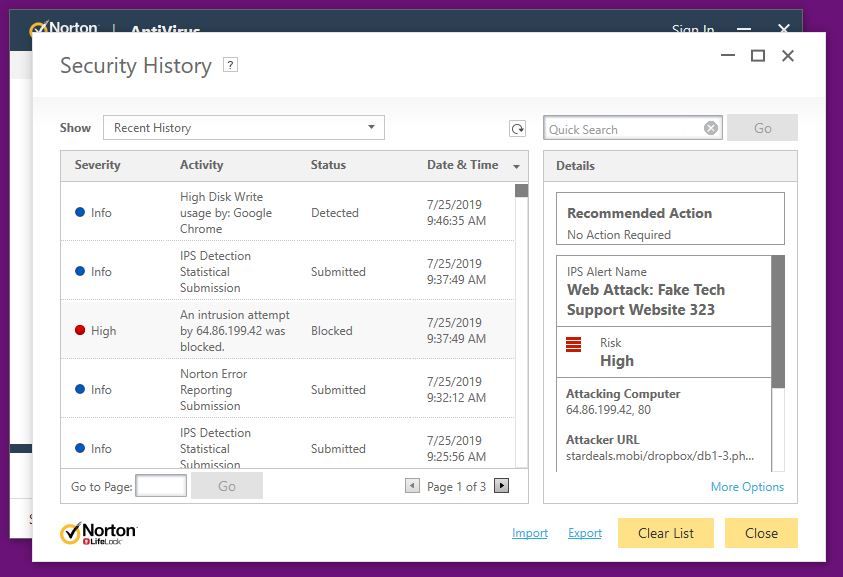
Task: Click the Date & Time column header
Action: pos(462,165)
